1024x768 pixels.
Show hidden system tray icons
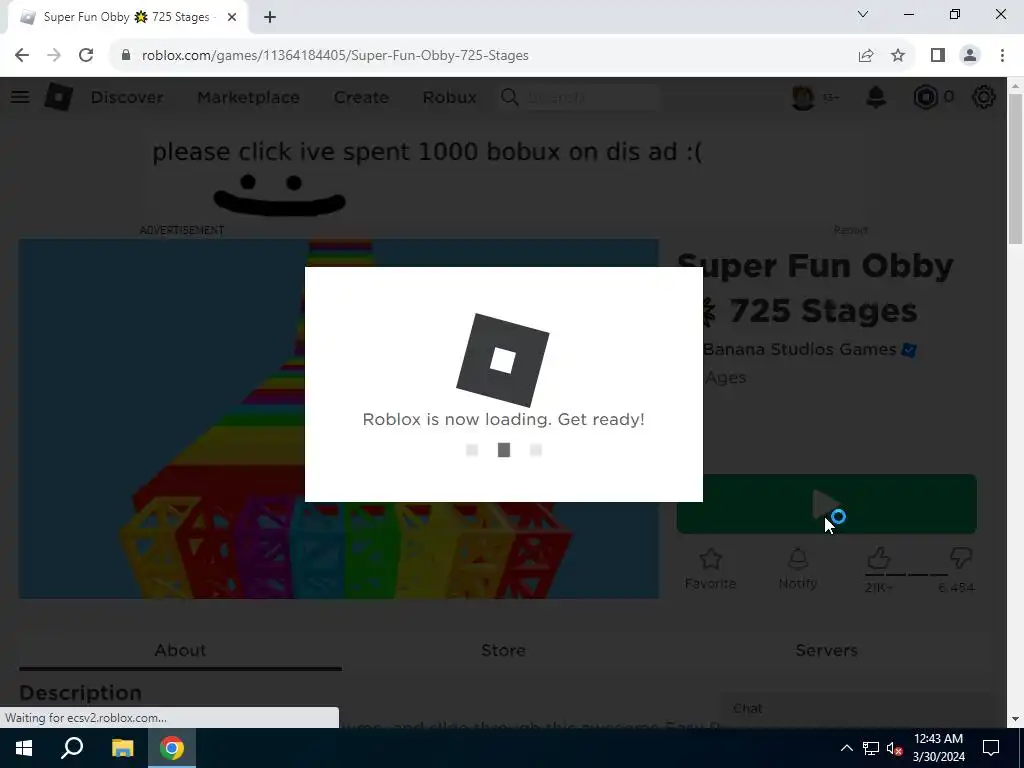click(846, 748)
